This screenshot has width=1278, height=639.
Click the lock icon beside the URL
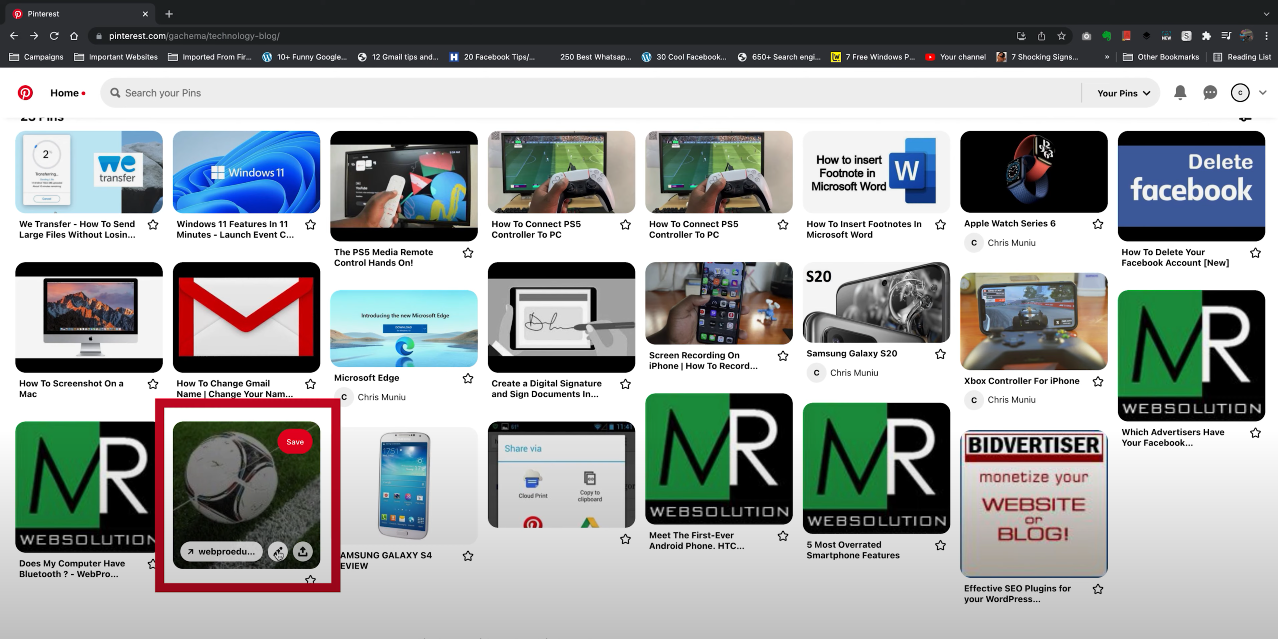[x=99, y=36]
